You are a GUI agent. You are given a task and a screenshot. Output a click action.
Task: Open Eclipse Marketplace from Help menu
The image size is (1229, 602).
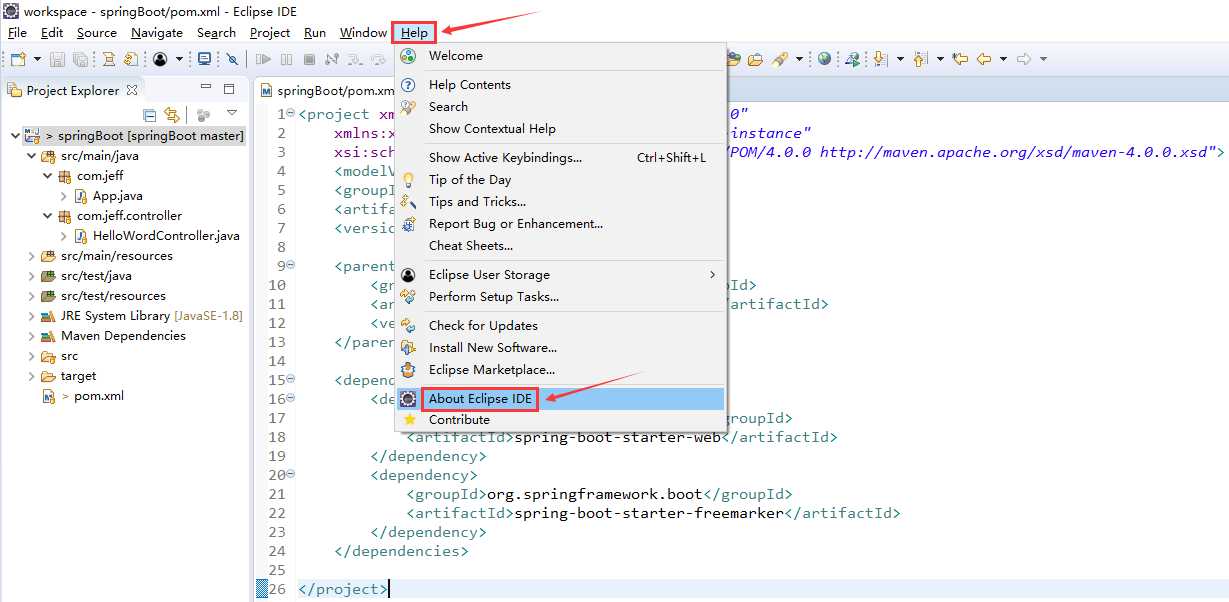click(x=560, y=370)
